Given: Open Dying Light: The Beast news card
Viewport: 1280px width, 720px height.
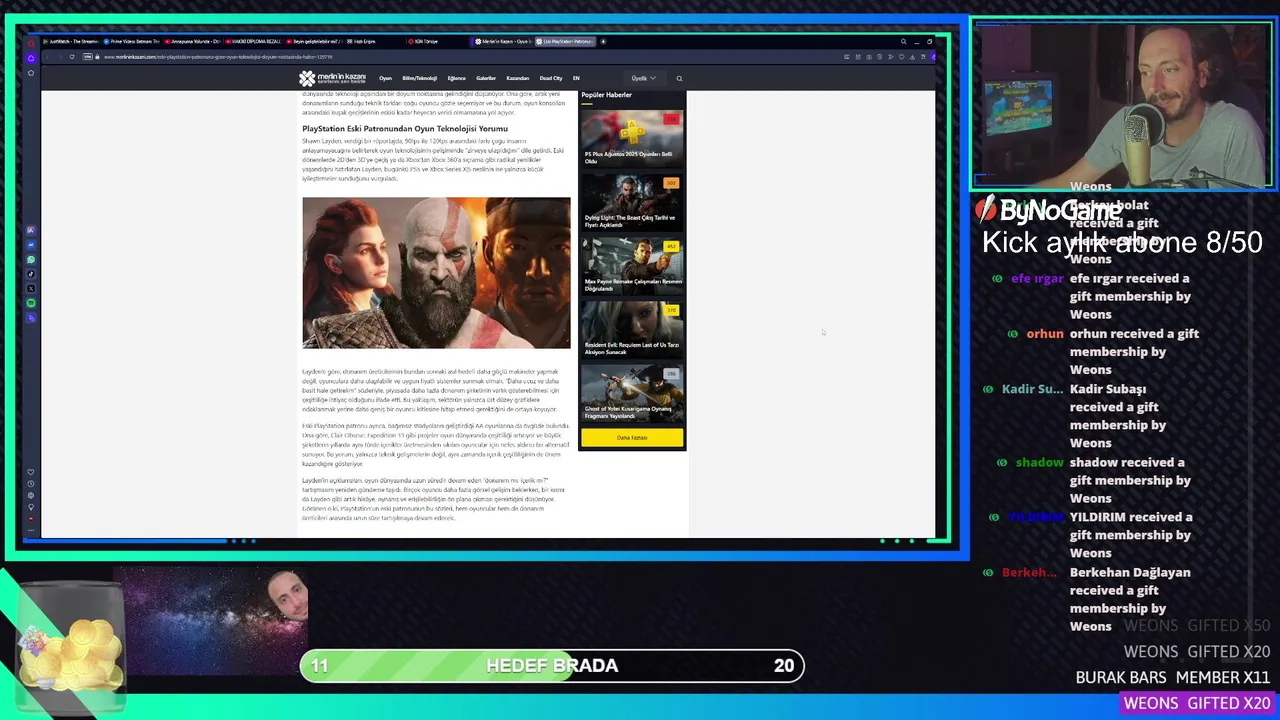Looking at the screenshot, I should (x=632, y=203).
